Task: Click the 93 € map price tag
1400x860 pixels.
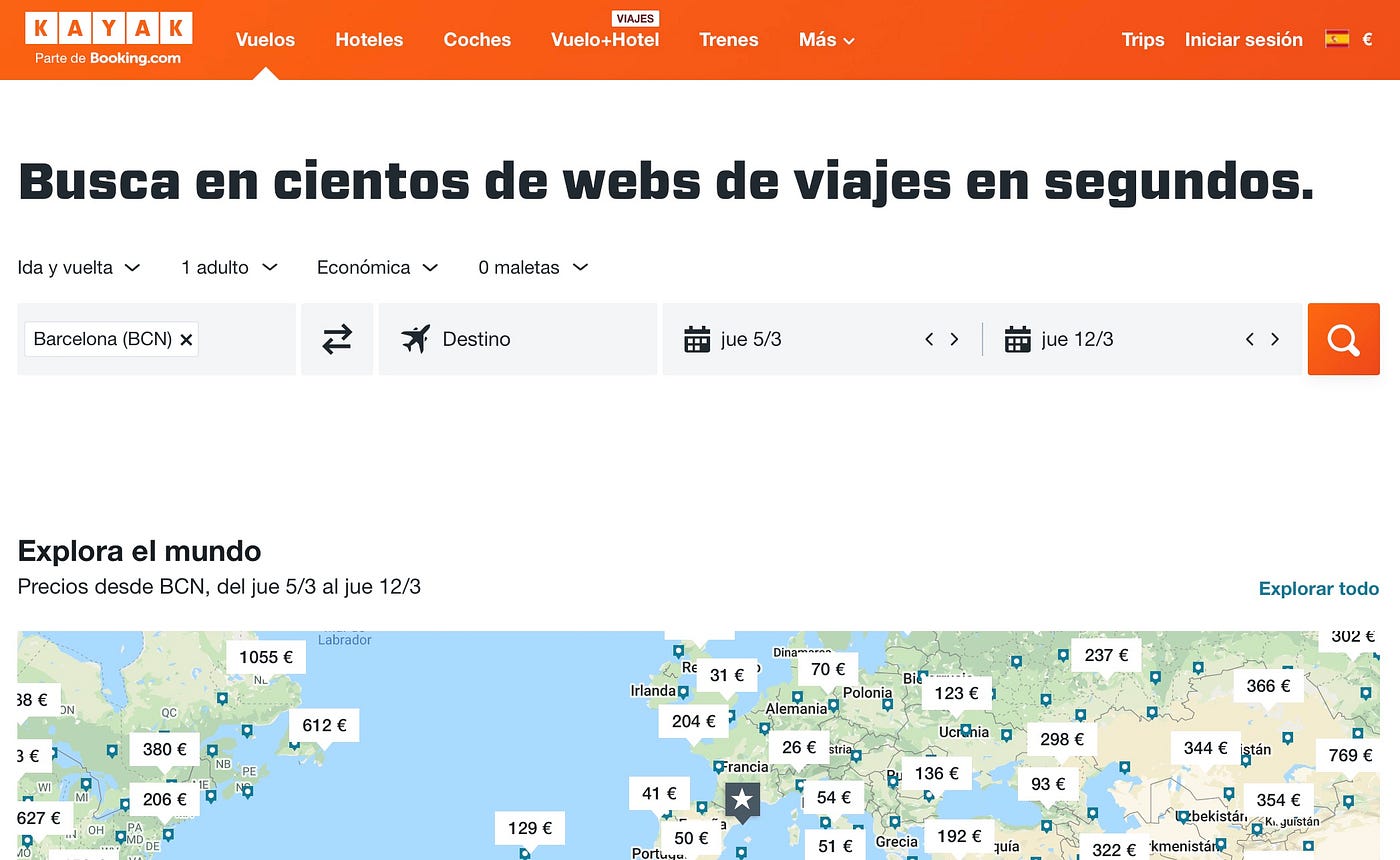Action: point(1048,784)
